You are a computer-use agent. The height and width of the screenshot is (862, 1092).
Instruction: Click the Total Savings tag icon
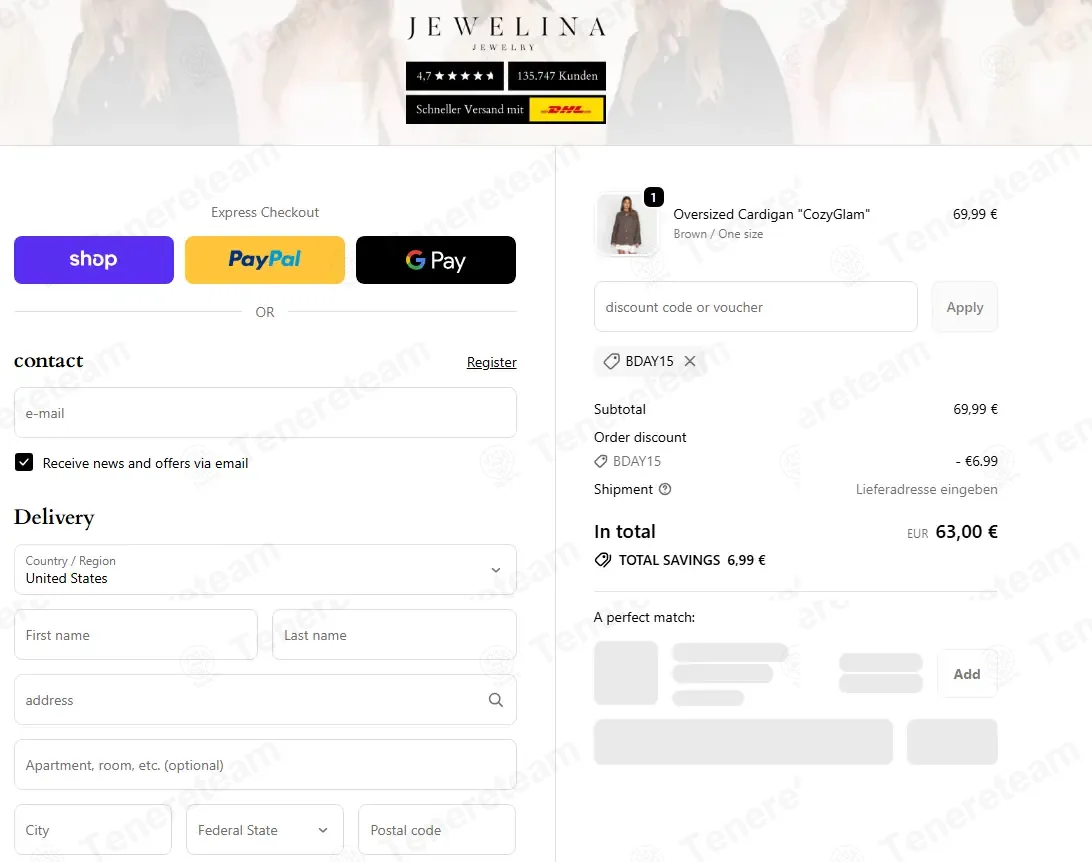pos(602,560)
